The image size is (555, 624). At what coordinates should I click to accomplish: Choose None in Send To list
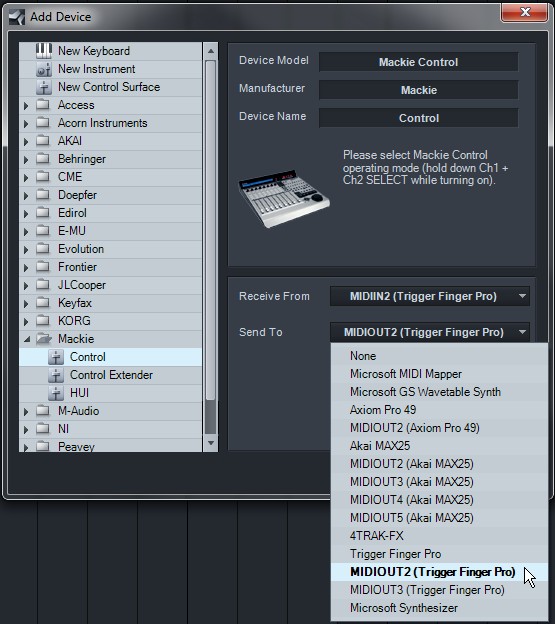439,356
